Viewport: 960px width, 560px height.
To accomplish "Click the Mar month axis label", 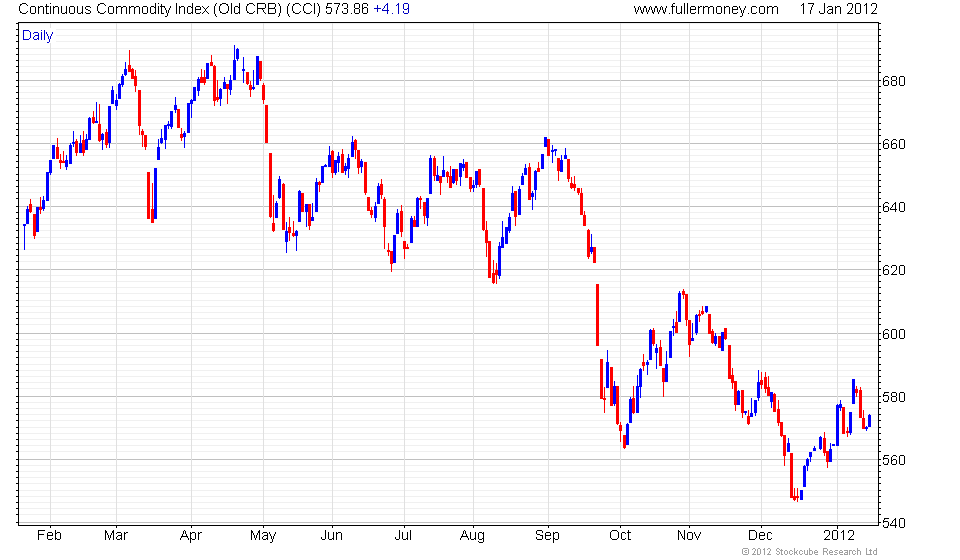I will (116, 536).
